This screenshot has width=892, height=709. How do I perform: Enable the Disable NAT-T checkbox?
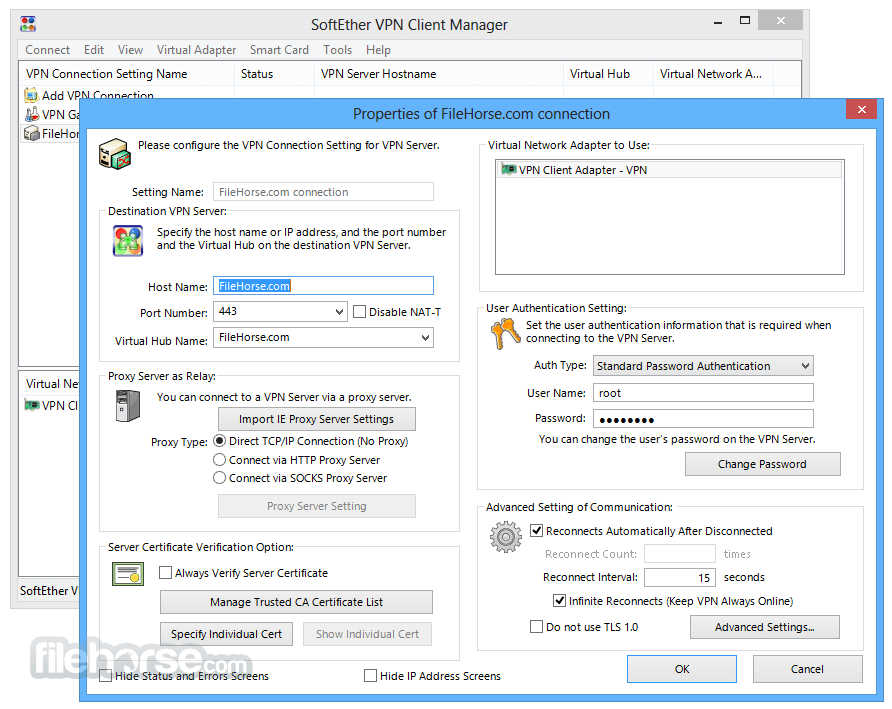point(360,312)
